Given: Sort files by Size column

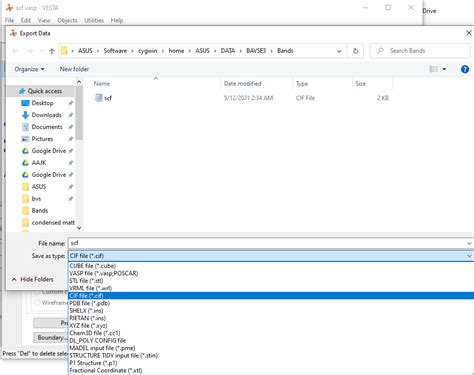Looking at the screenshot, I should tap(360, 84).
